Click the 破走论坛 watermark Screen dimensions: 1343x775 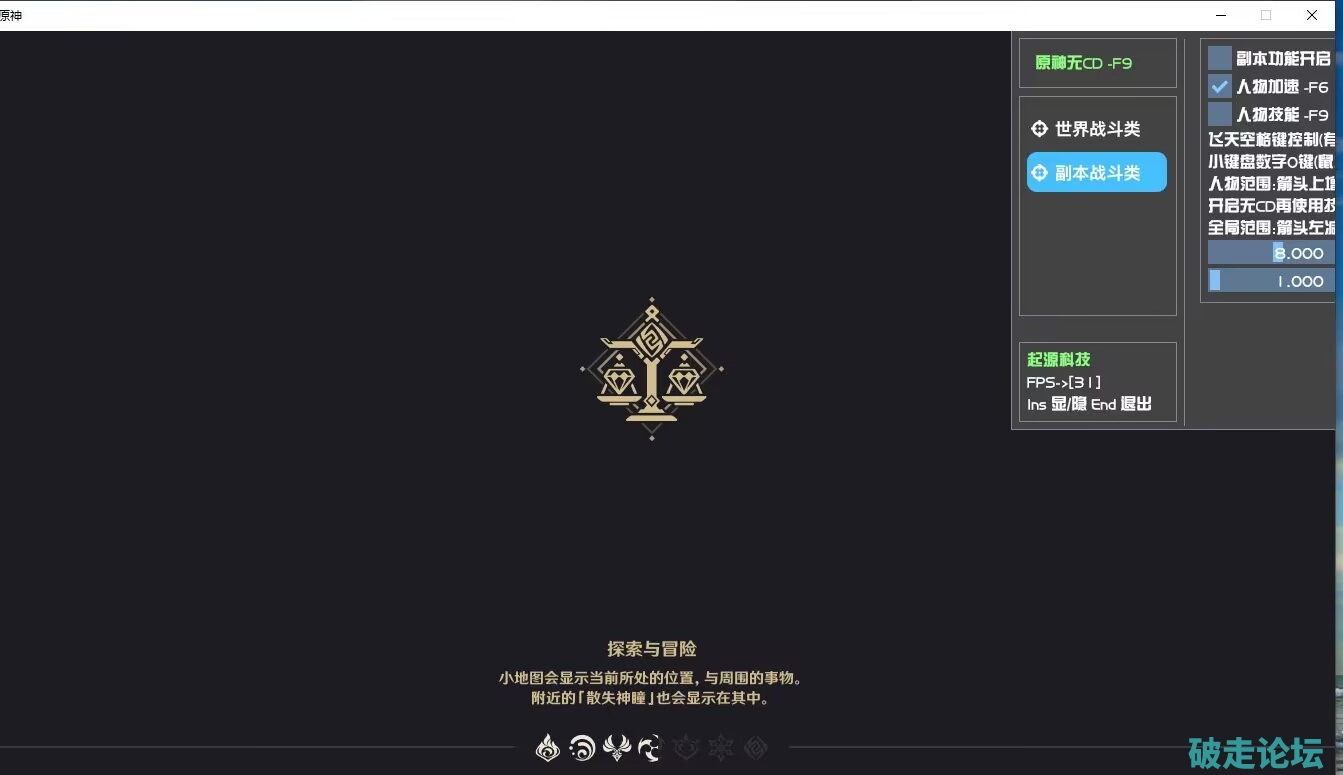[1255, 752]
